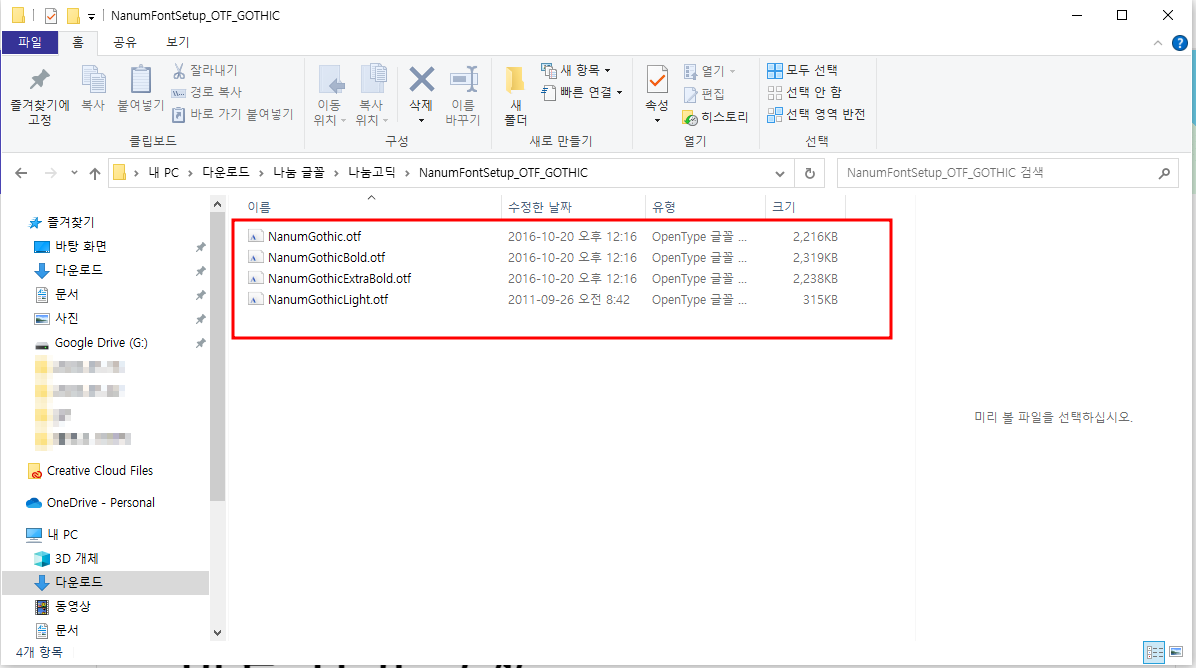Switch to Large icons view in status bar
1196x668 pixels.
(1175, 652)
